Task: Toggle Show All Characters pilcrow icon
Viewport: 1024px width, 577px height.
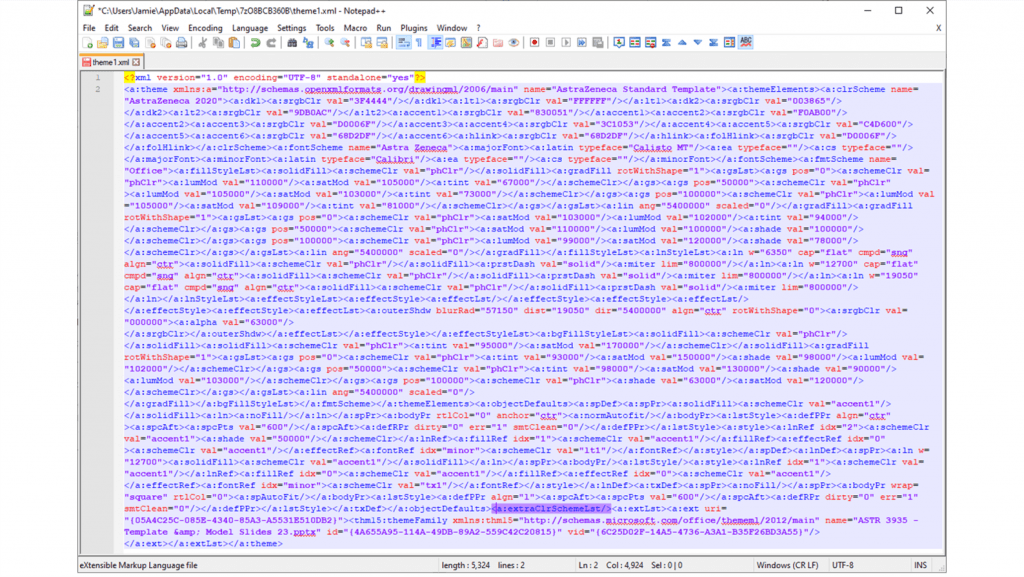Action: tap(419, 43)
